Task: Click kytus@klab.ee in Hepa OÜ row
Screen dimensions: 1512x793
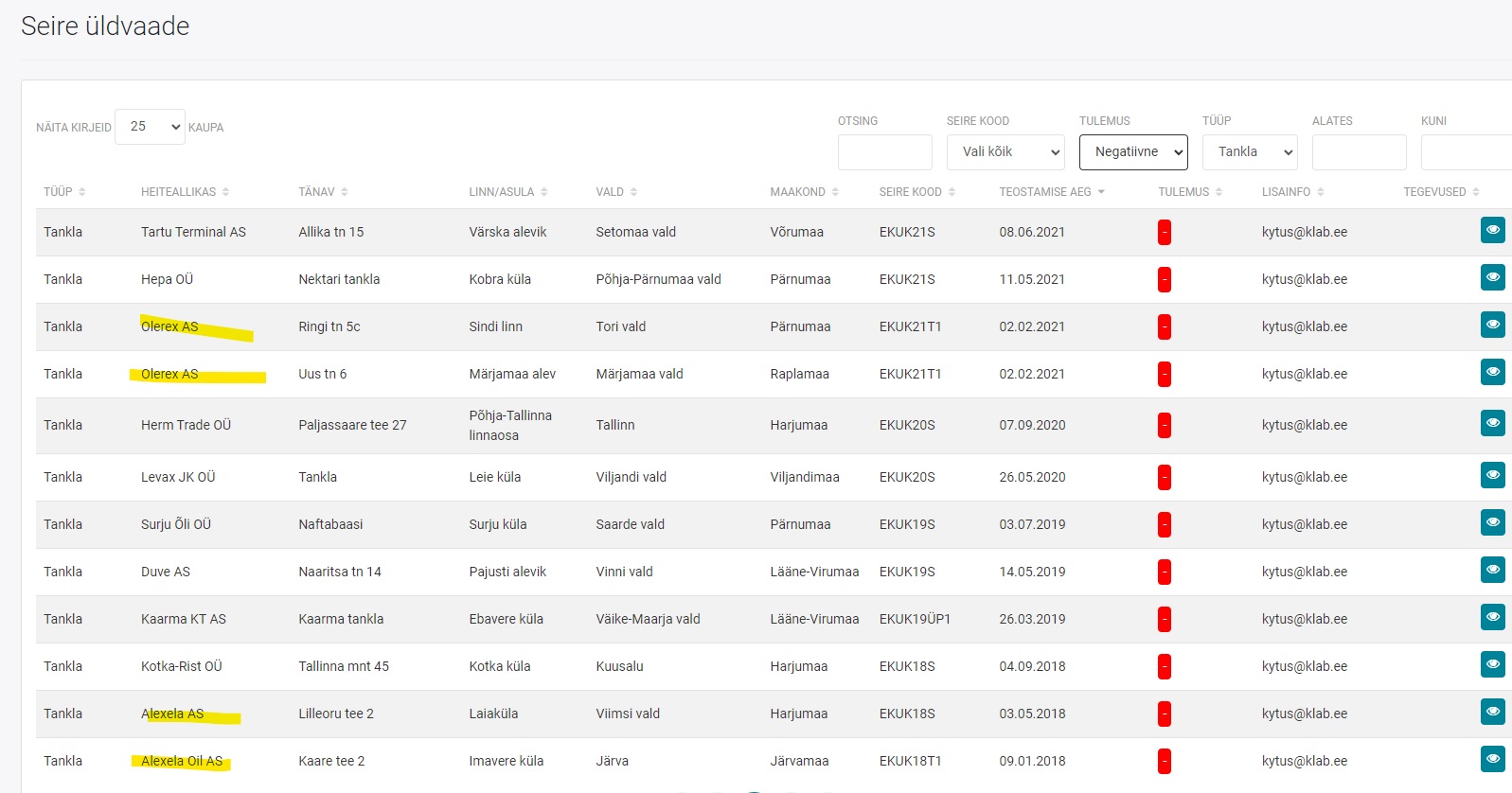Action: [1304, 279]
